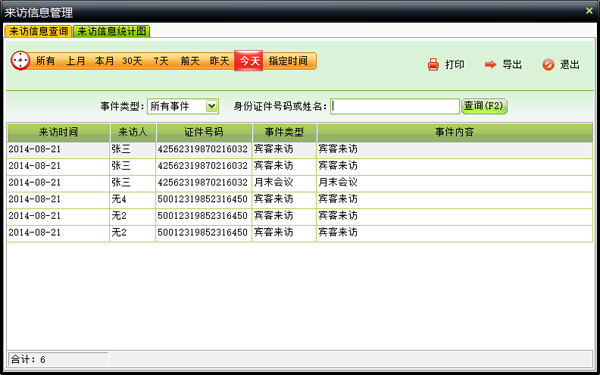Filter records by 上月
Viewport: 600px width, 375px height.
click(76, 61)
